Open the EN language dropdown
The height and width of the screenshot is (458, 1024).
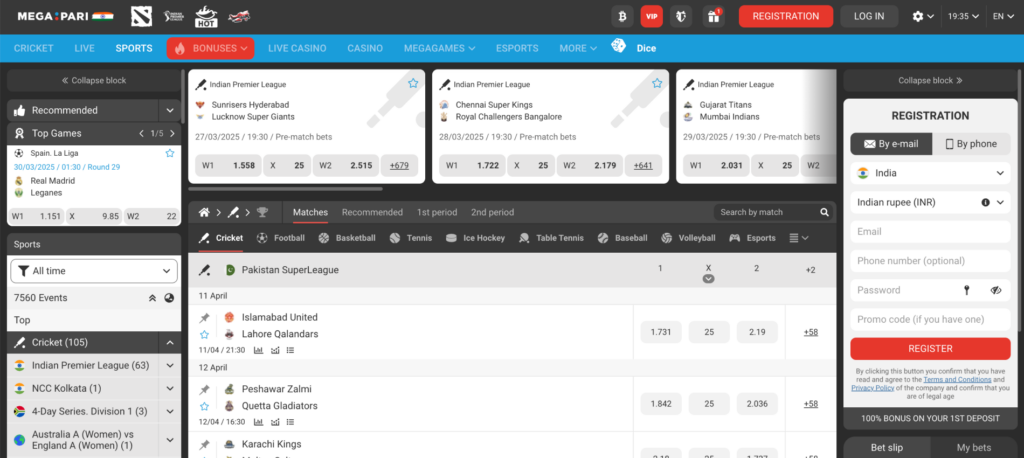point(1003,16)
